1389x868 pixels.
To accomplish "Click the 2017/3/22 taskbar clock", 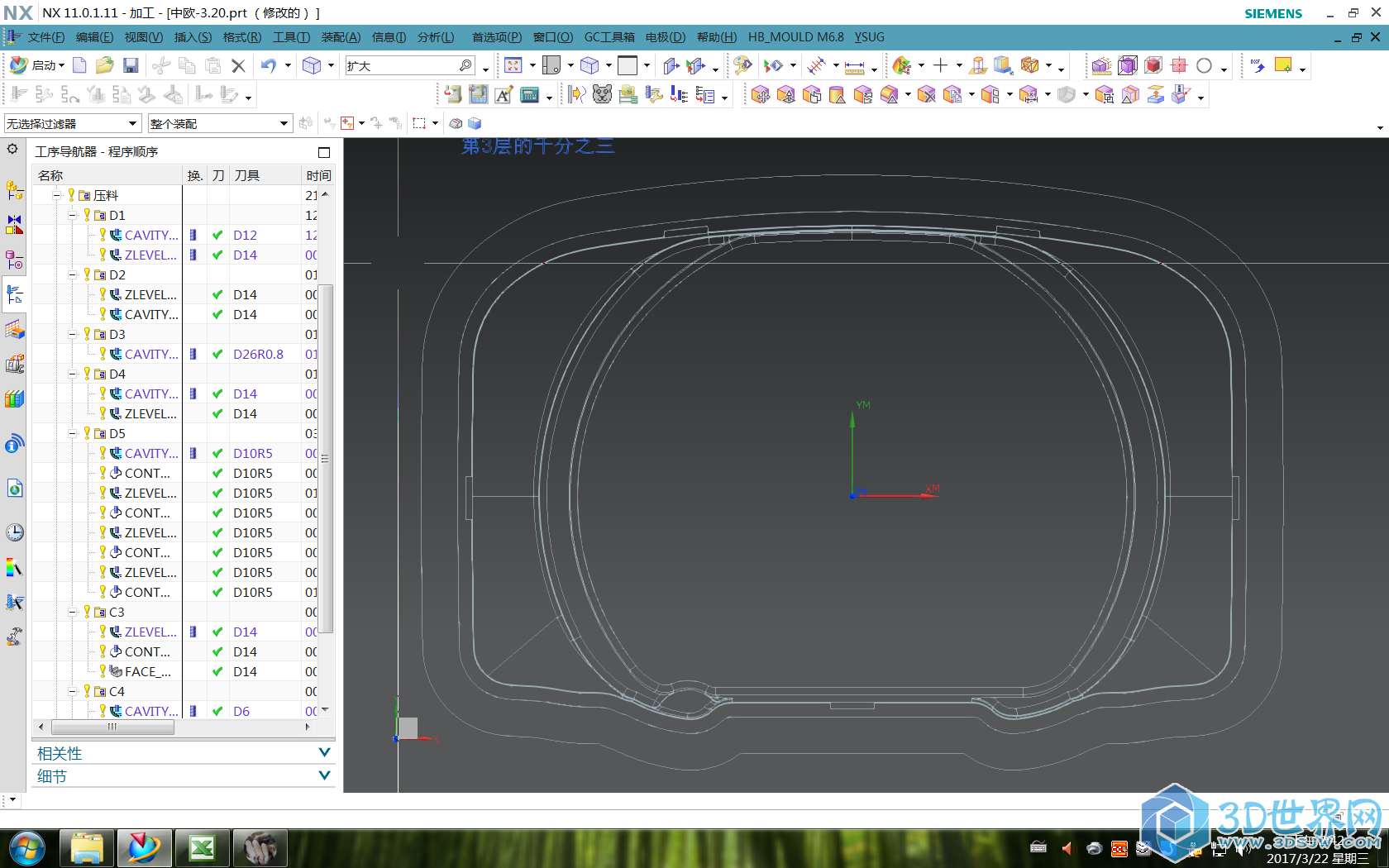I will 1317,858.
